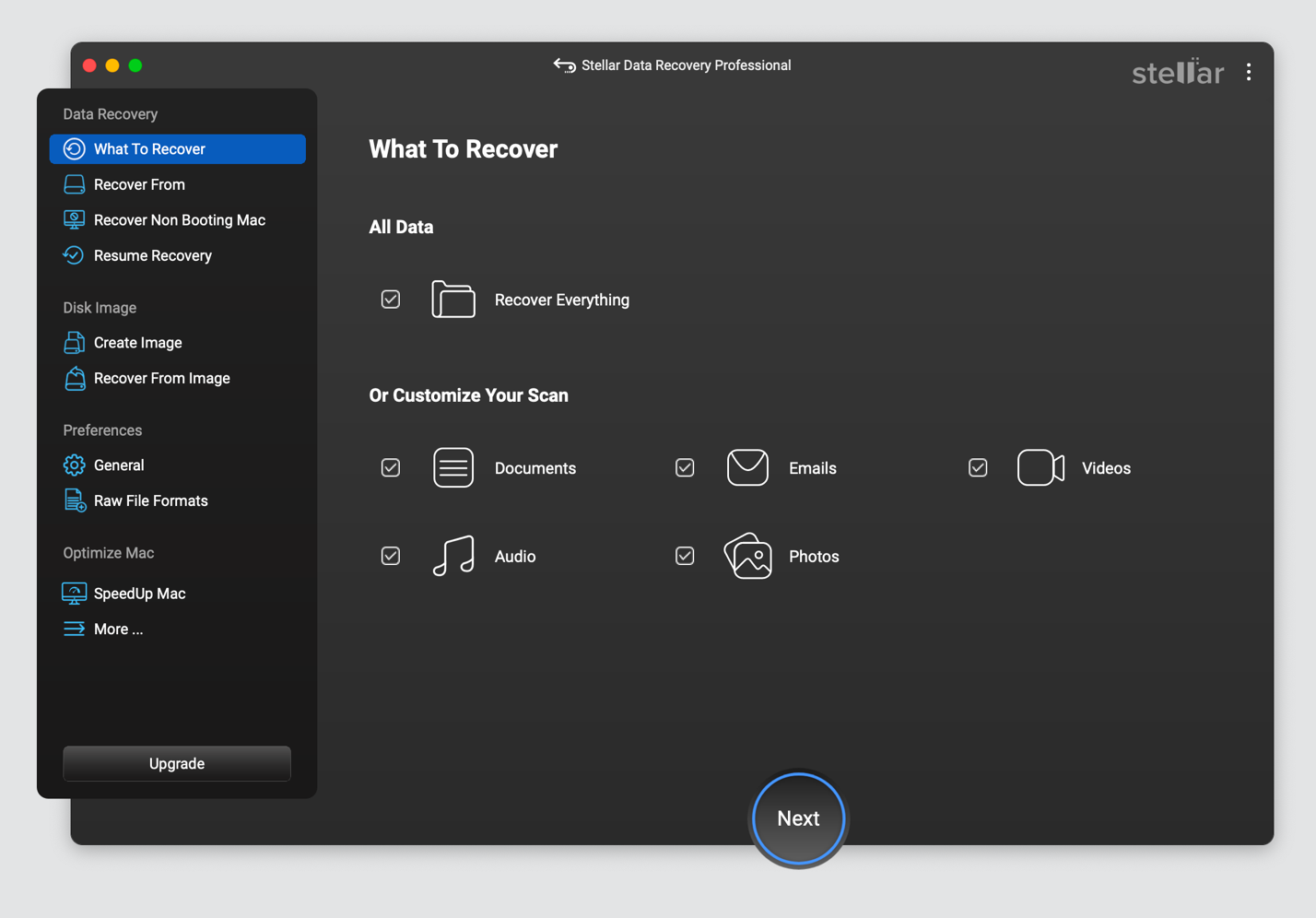Viewport: 1316px width, 918px height.
Task: Click the Documents label
Action: point(535,468)
